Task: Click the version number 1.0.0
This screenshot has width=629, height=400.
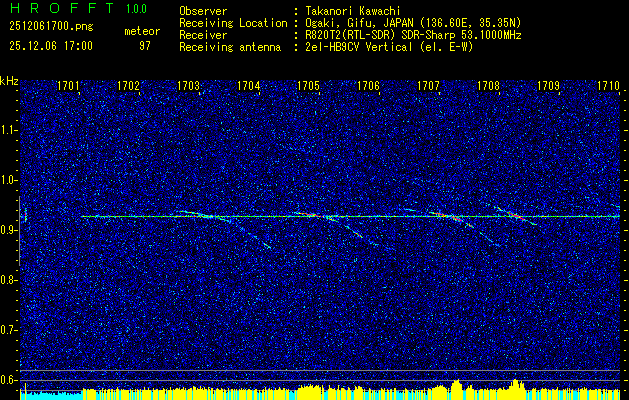Action: click(x=136, y=9)
